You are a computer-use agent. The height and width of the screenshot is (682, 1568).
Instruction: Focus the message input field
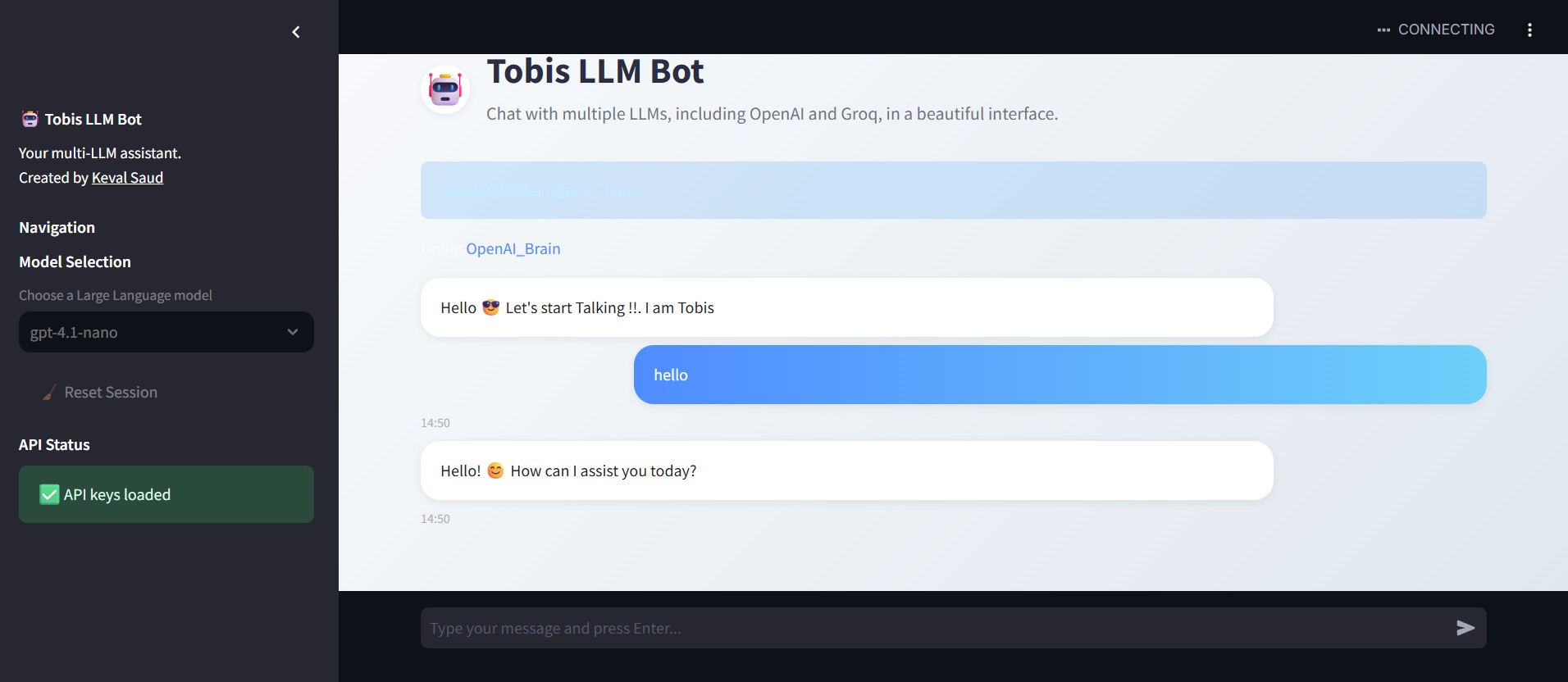pos(935,628)
